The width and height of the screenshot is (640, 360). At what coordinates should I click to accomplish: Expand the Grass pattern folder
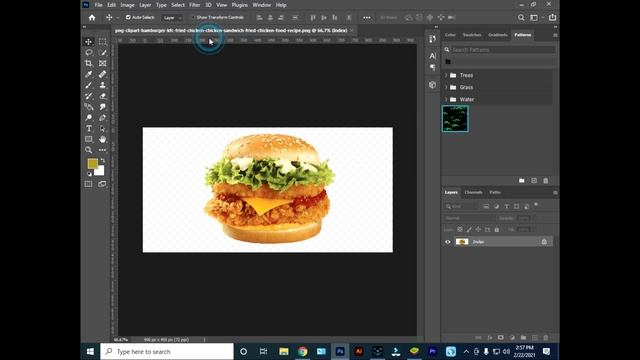[x=446, y=87]
